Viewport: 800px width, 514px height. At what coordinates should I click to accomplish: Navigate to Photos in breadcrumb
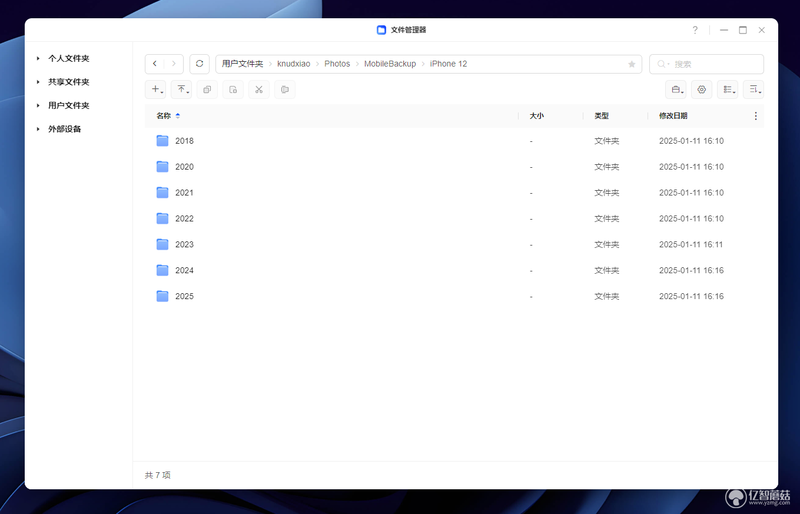pyautogui.click(x=337, y=64)
